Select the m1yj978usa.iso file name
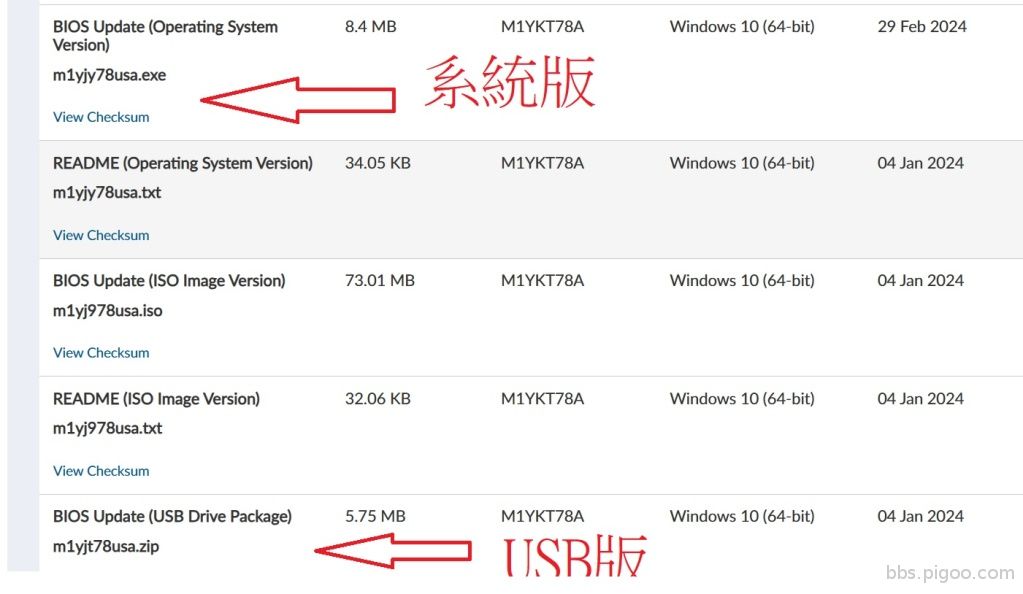Image resolution: width=1023 pixels, height=594 pixels. tap(108, 311)
